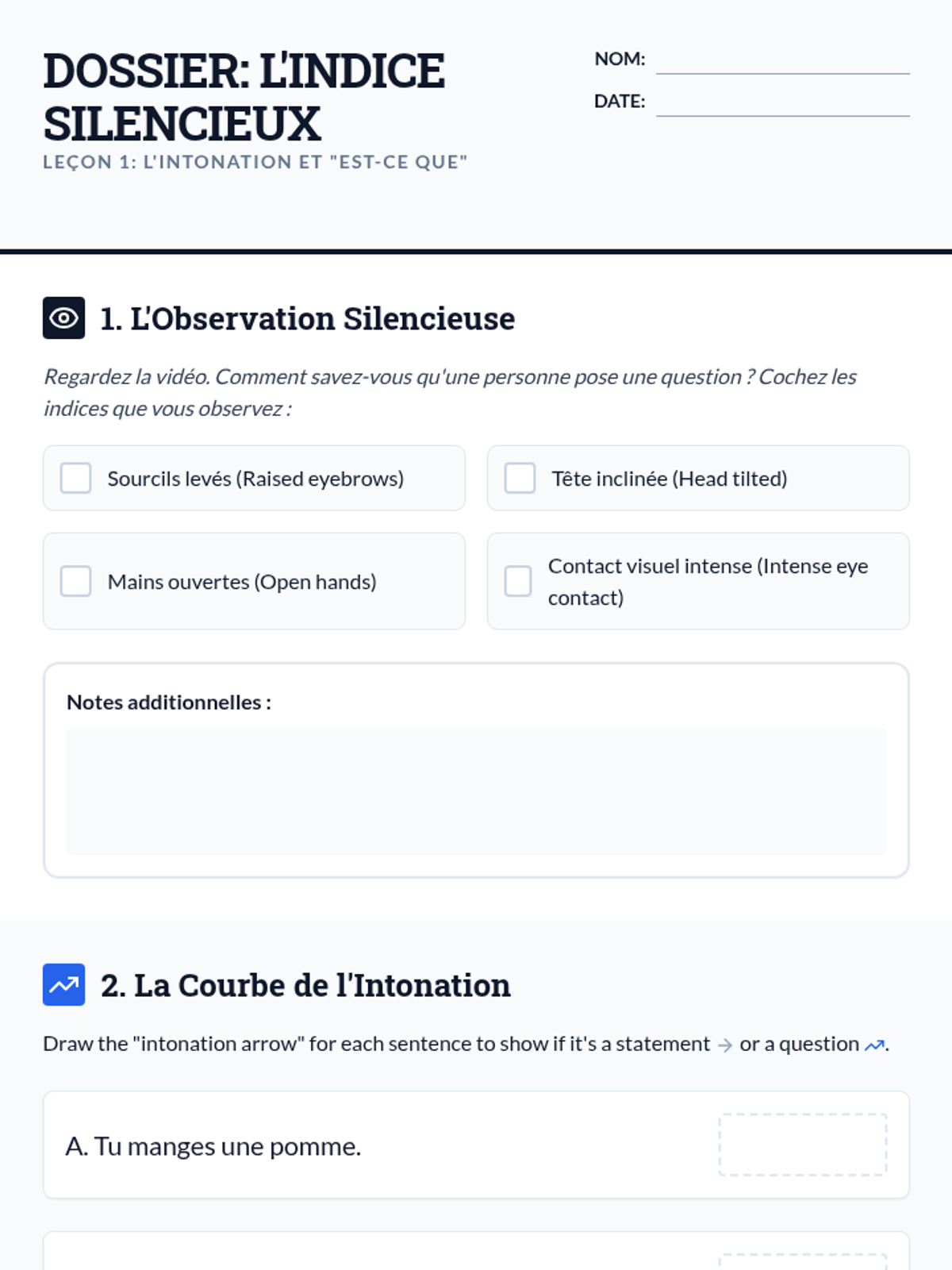Click the NOM input line
Viewport: 952px width, 1270px height.
(x=783, y=61)
